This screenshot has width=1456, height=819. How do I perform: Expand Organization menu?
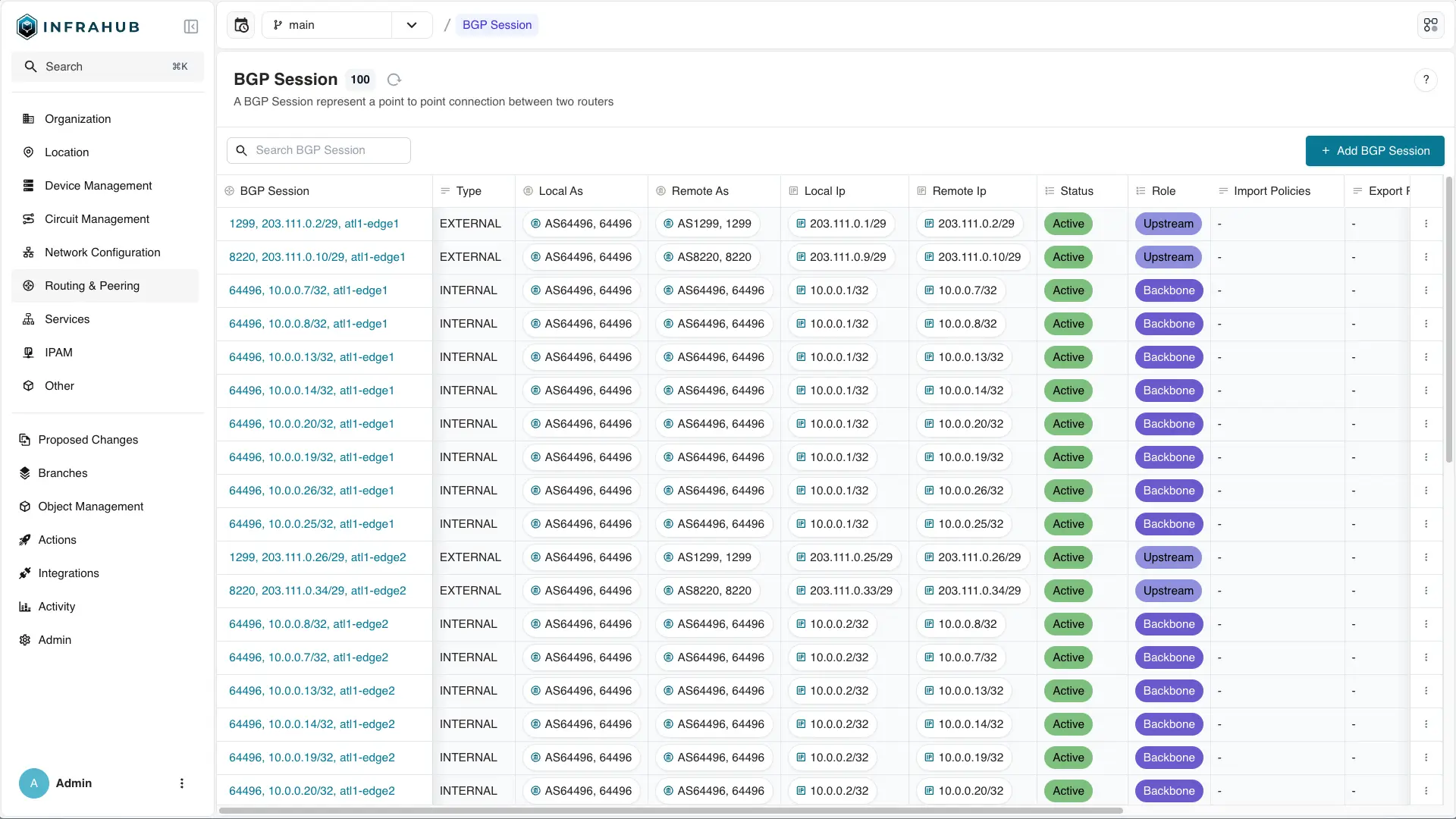(105, 119)
